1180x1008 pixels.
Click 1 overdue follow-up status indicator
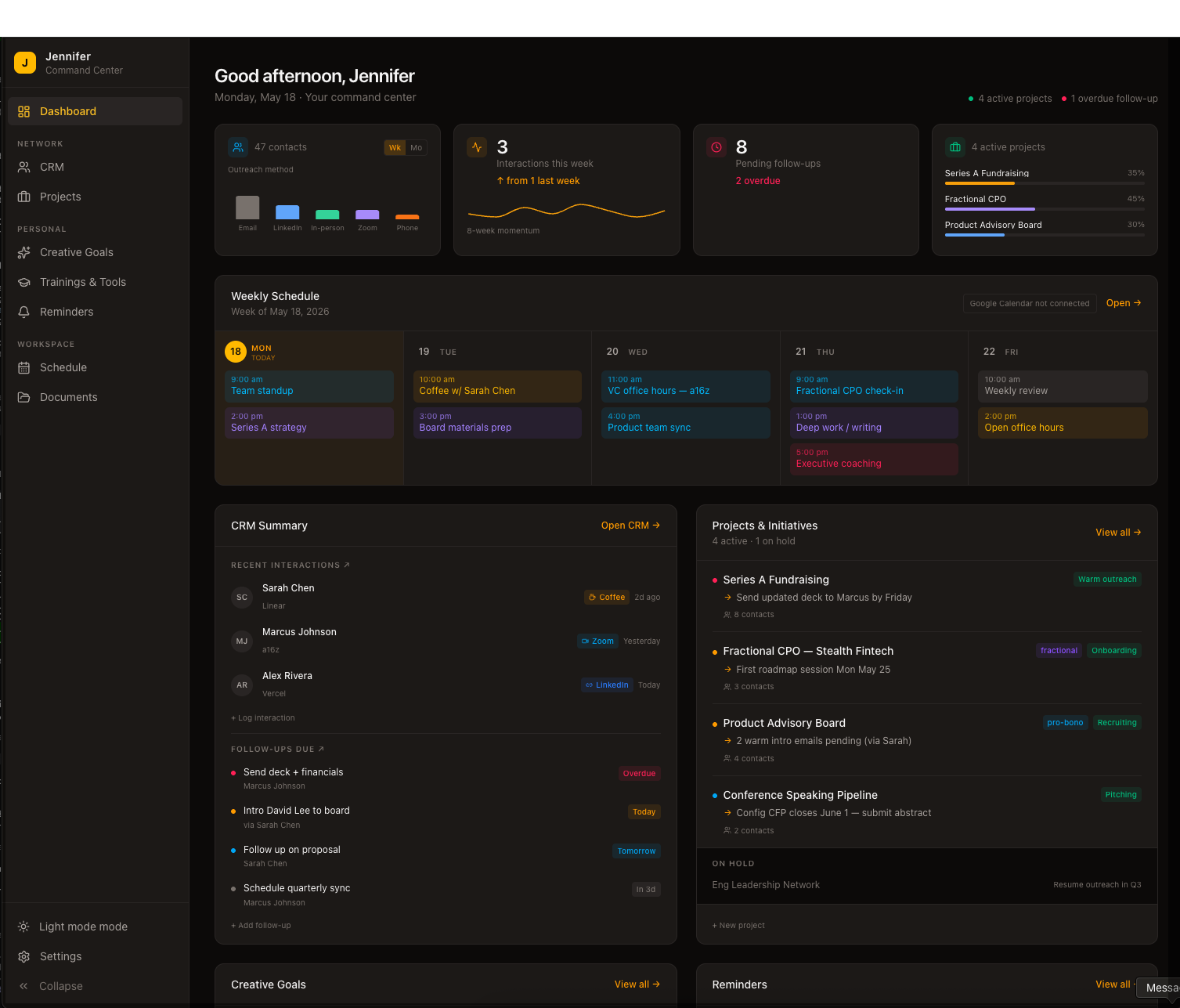(1110, 99)
